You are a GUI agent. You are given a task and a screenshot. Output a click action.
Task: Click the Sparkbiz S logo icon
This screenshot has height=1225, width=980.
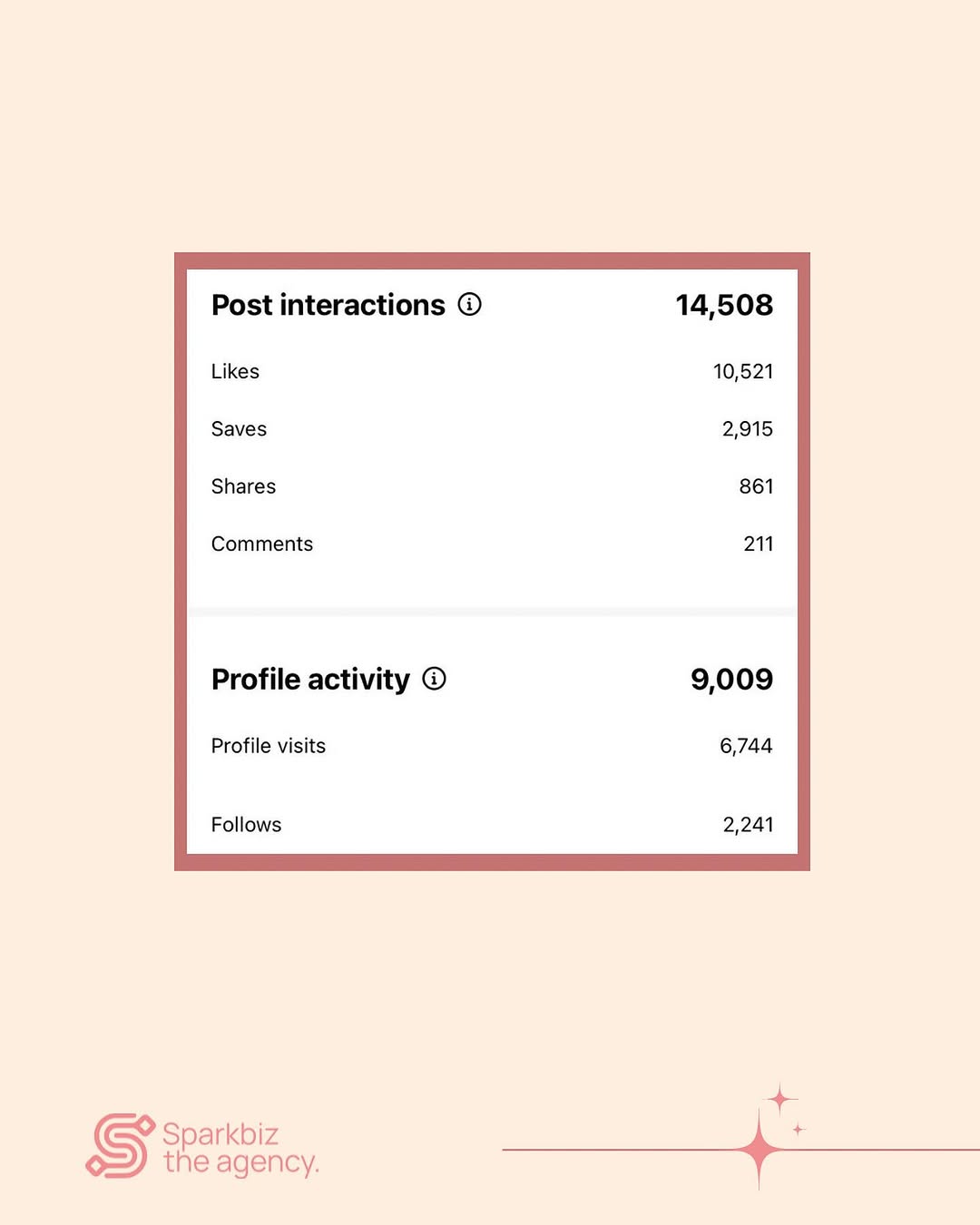(120, 1146)
